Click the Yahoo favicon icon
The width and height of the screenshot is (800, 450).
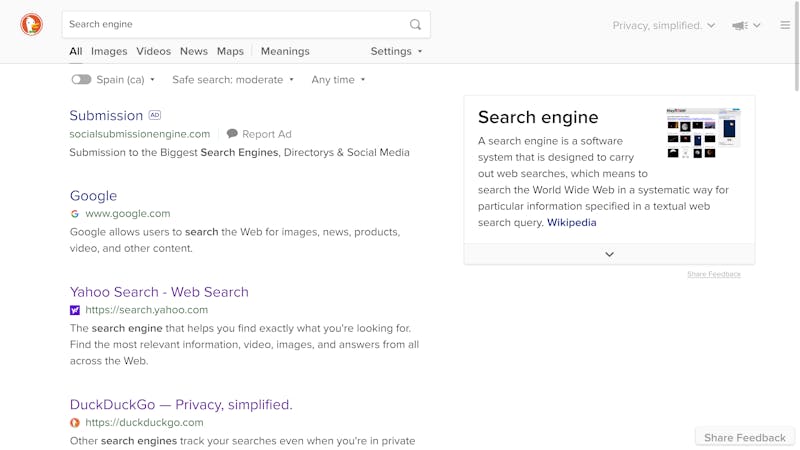point(75,310)
